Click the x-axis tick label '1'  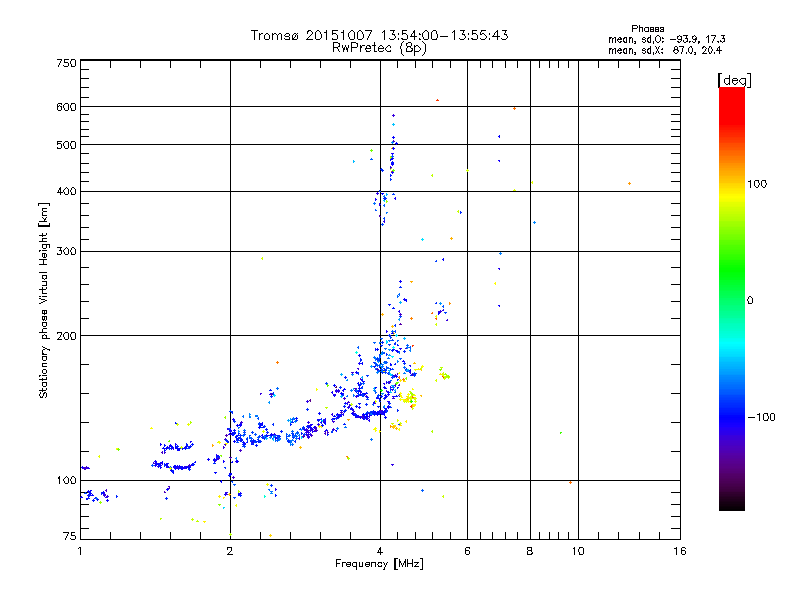coord(80,551)
